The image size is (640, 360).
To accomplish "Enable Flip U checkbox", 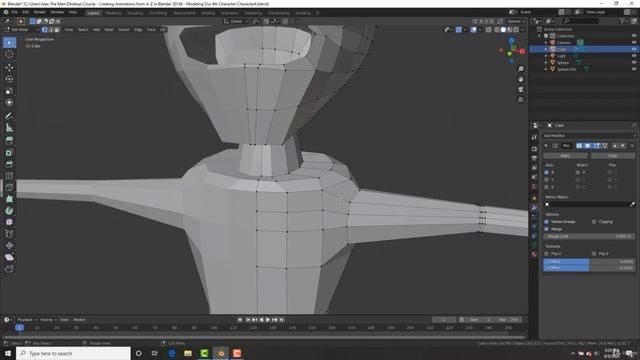I will [x=547, y=253].
